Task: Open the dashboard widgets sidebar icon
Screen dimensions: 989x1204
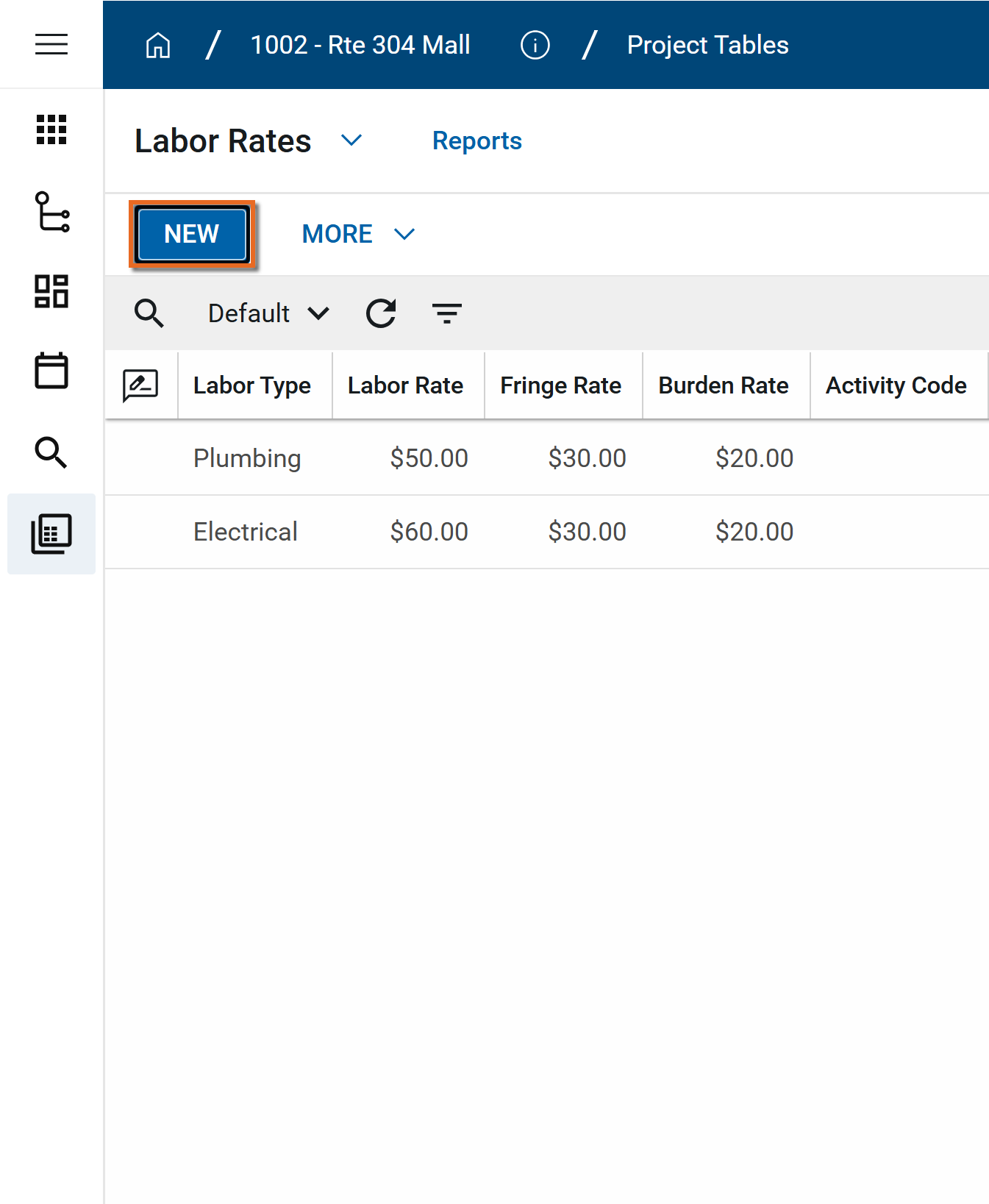Action: tap(51, 291)
